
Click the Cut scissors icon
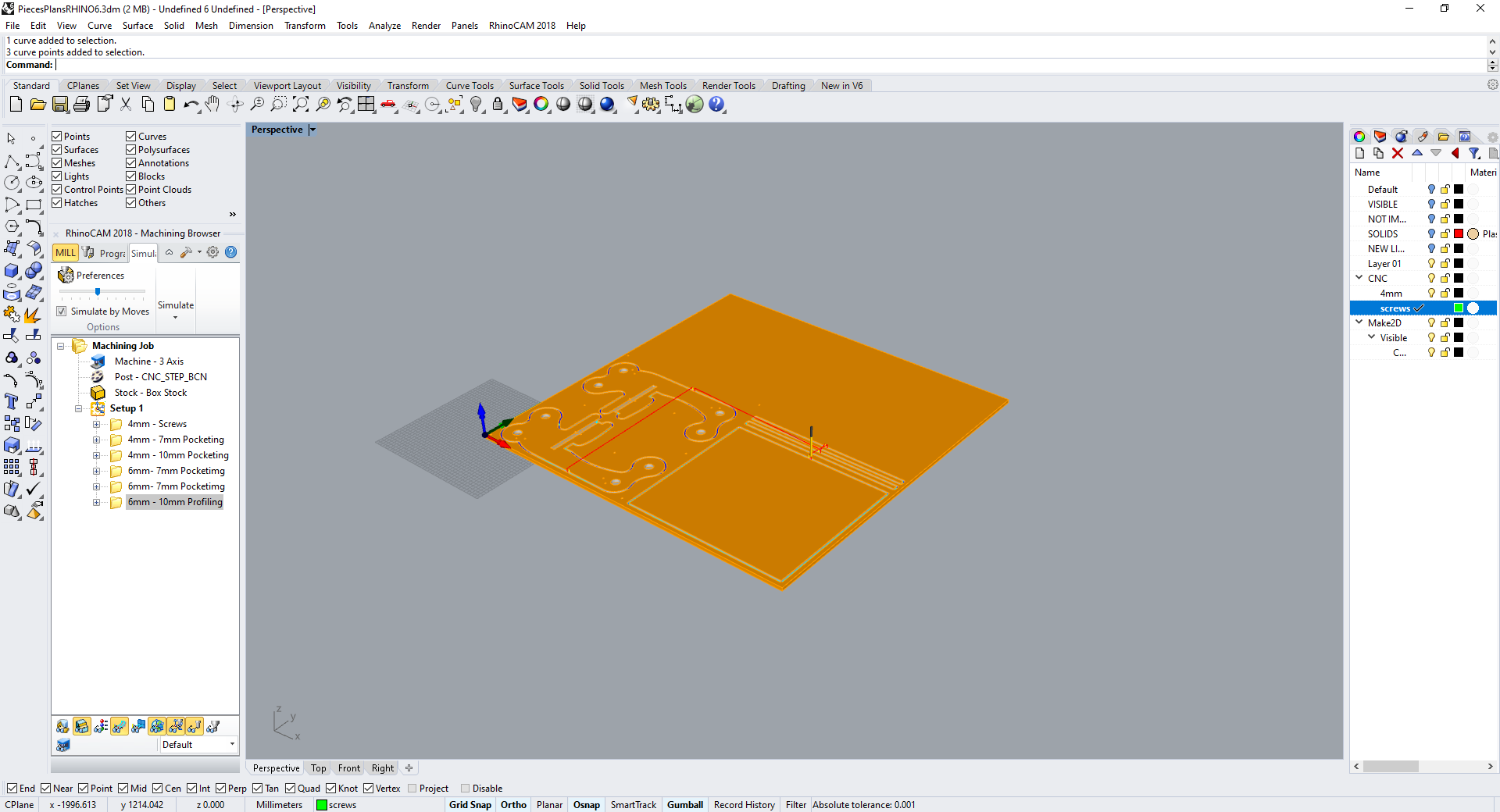point(126,104)
